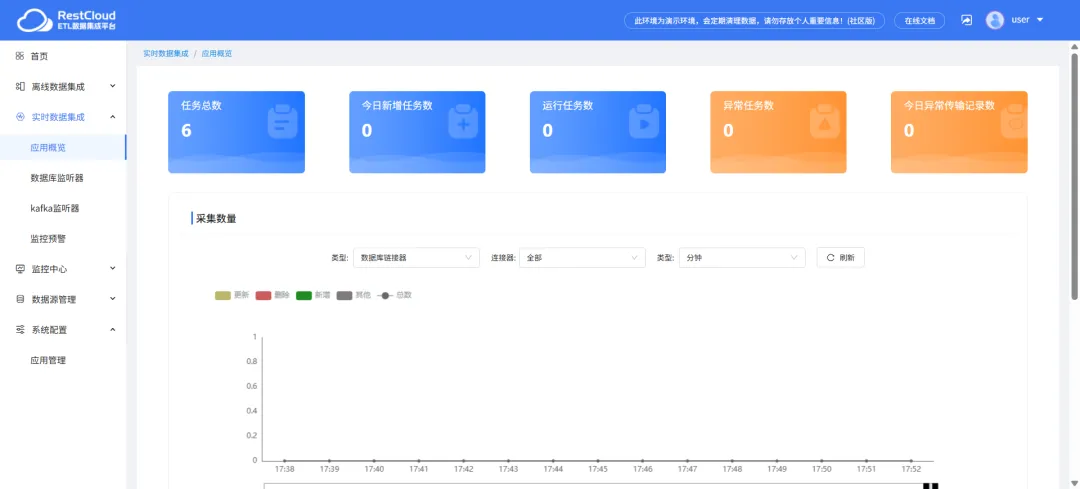1080x489 pixels.
Task: Click the 任务总数 value 6
Action: (186, 131)
